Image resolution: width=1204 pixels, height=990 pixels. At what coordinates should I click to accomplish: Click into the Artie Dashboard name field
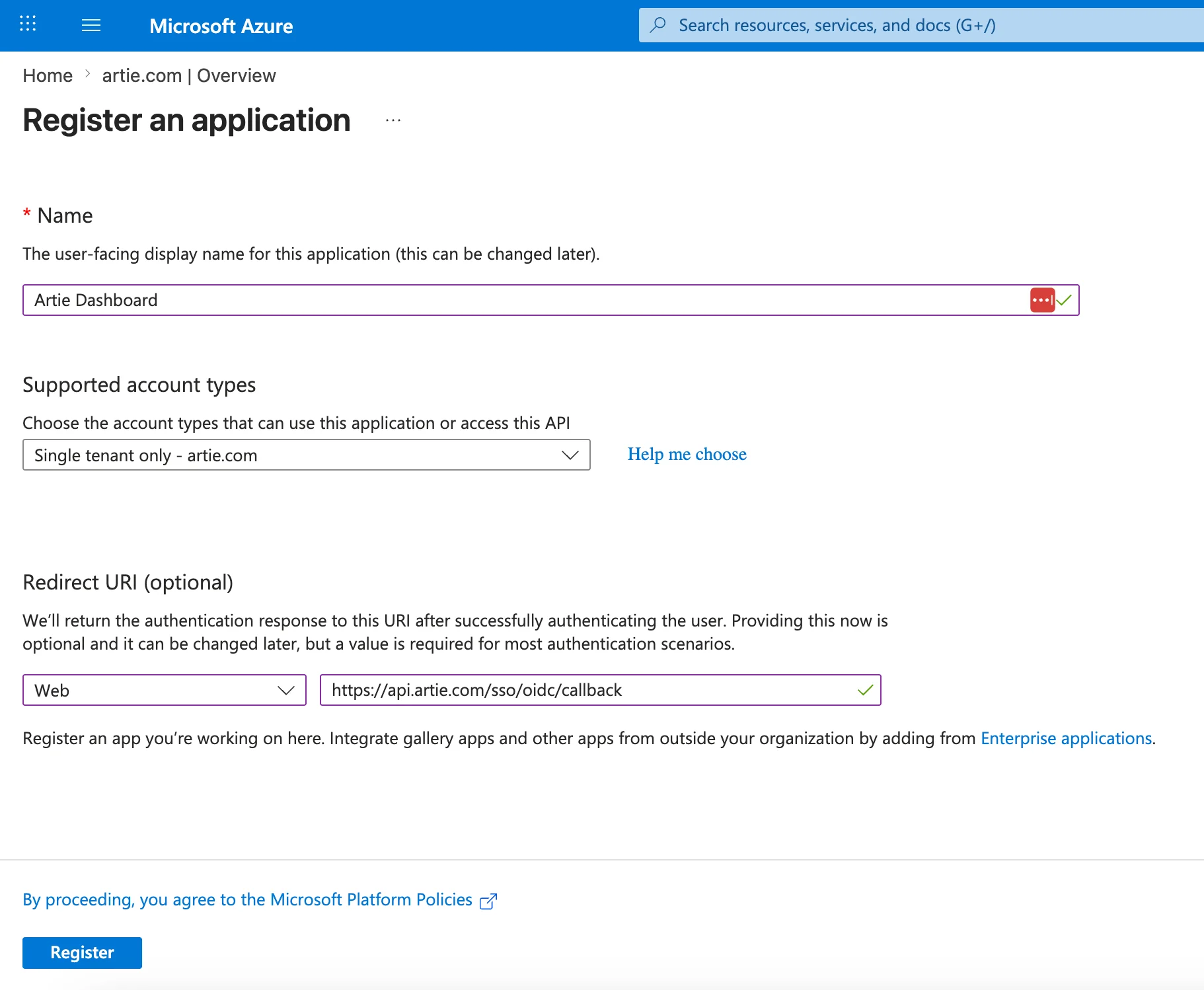tap(551, 300)
